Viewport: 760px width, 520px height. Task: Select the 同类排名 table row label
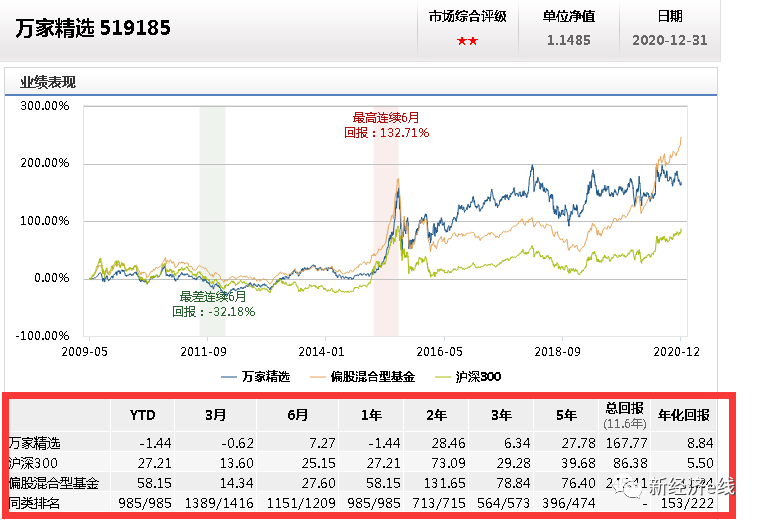[34, 503]
